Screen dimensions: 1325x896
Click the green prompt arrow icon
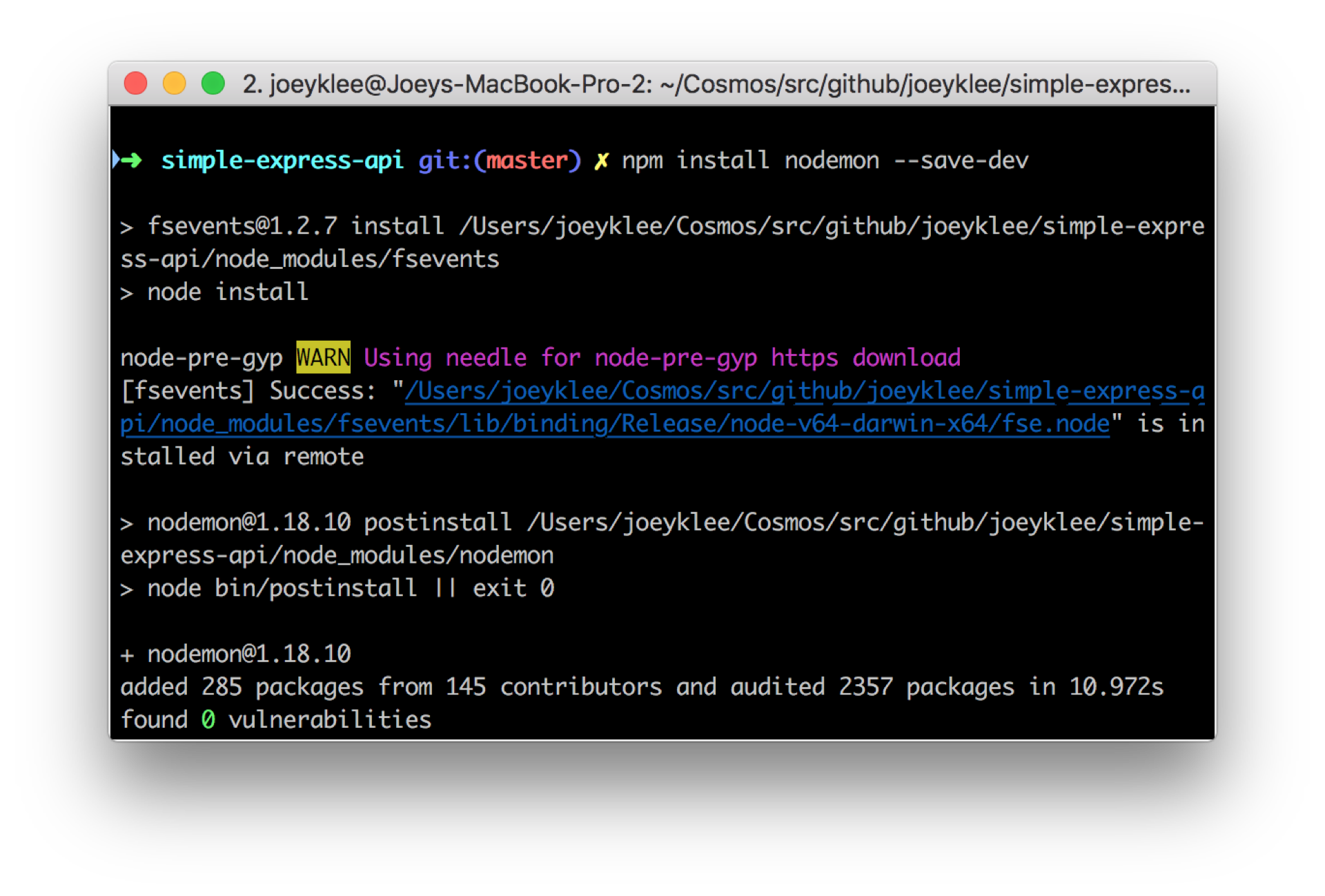[x=130, y=160]
